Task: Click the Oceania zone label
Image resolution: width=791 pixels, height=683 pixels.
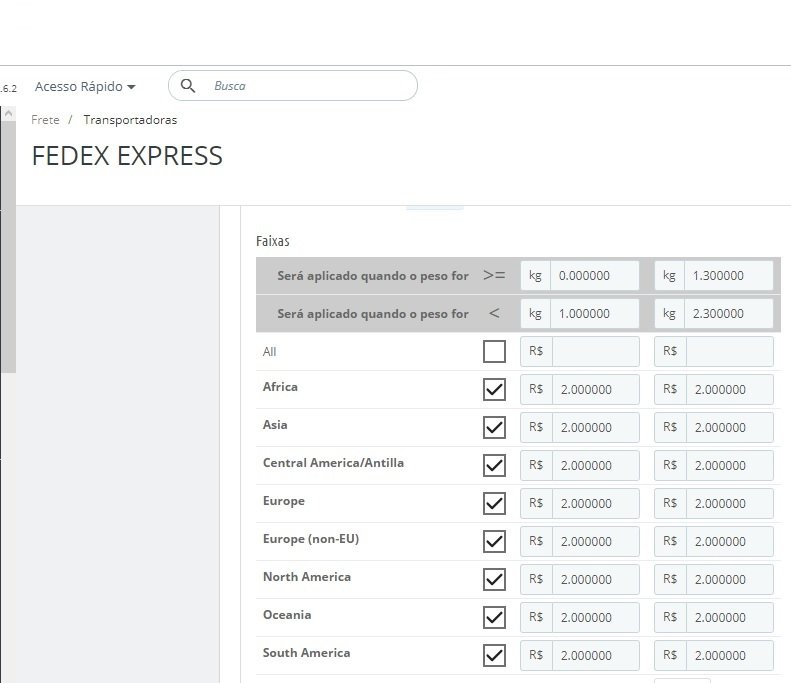Action: (287, 615)
